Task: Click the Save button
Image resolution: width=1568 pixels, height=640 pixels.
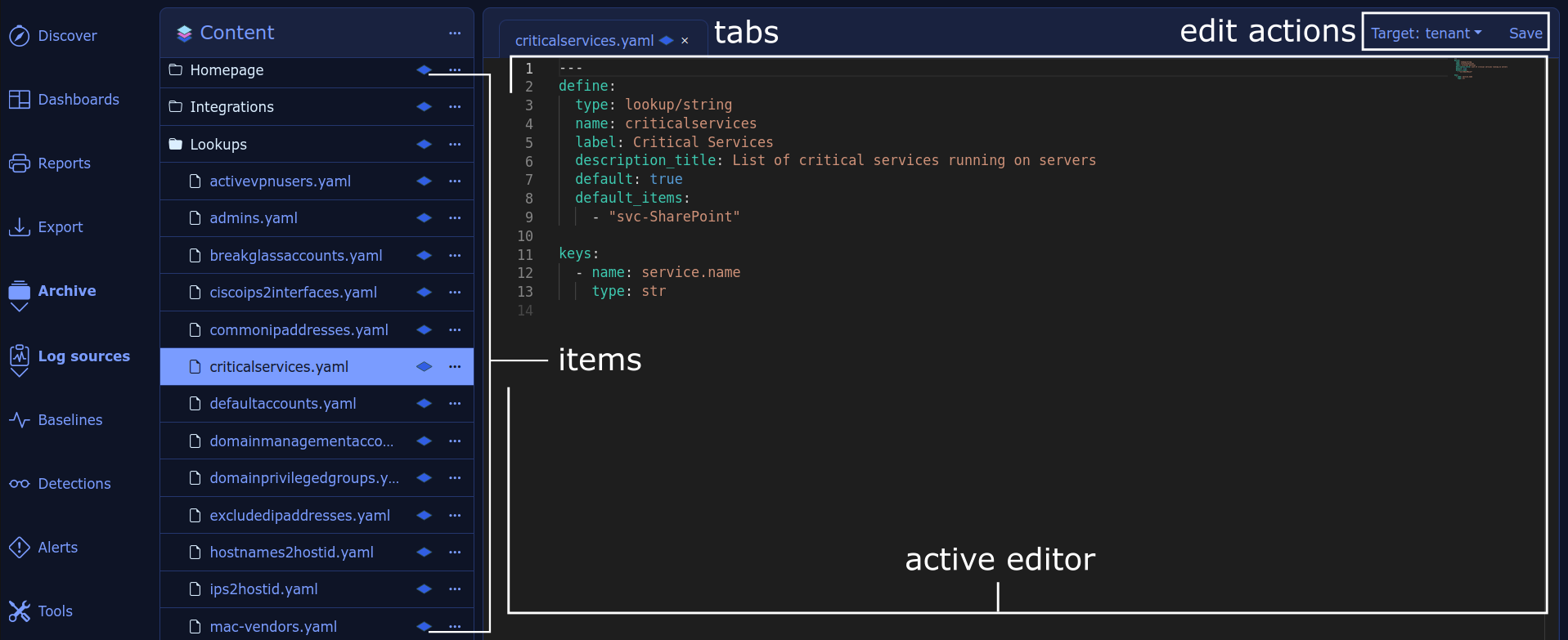Action: (x=1525, y=34)
